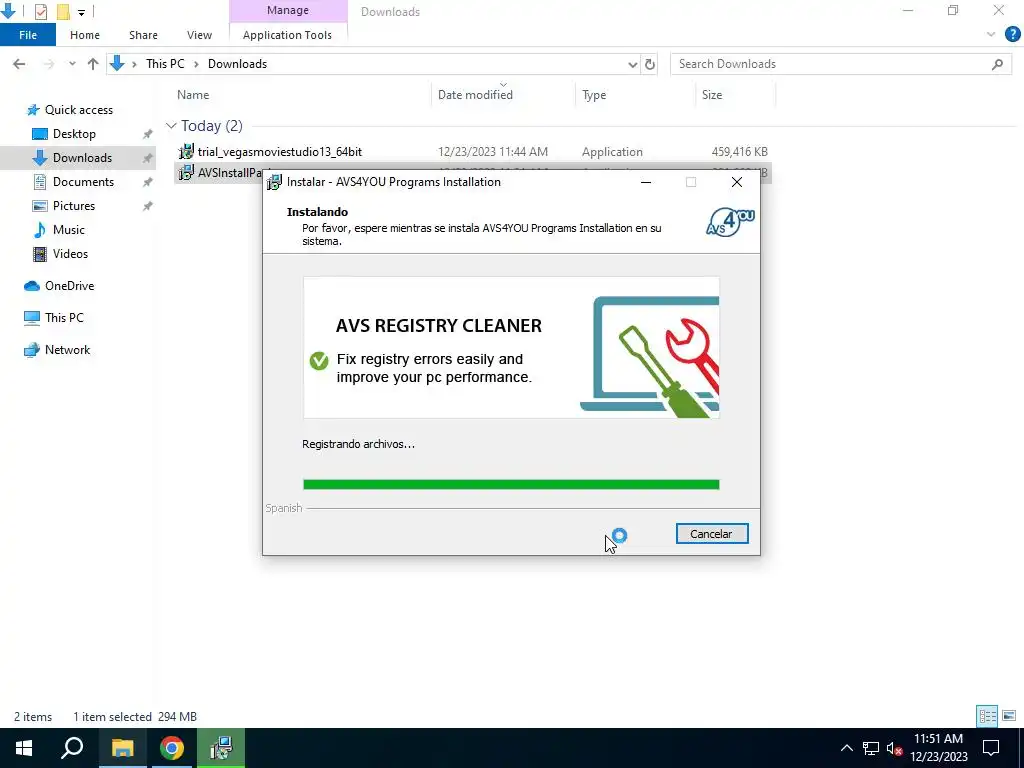The height and width of the screenshot is (768, 1024).
Task: Click the green checkmark in the banner
Action: click(x=319, y=360)
